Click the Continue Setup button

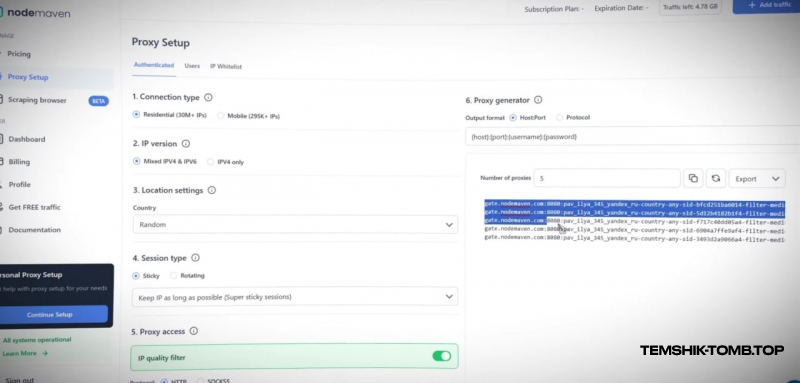click(50, 314)
